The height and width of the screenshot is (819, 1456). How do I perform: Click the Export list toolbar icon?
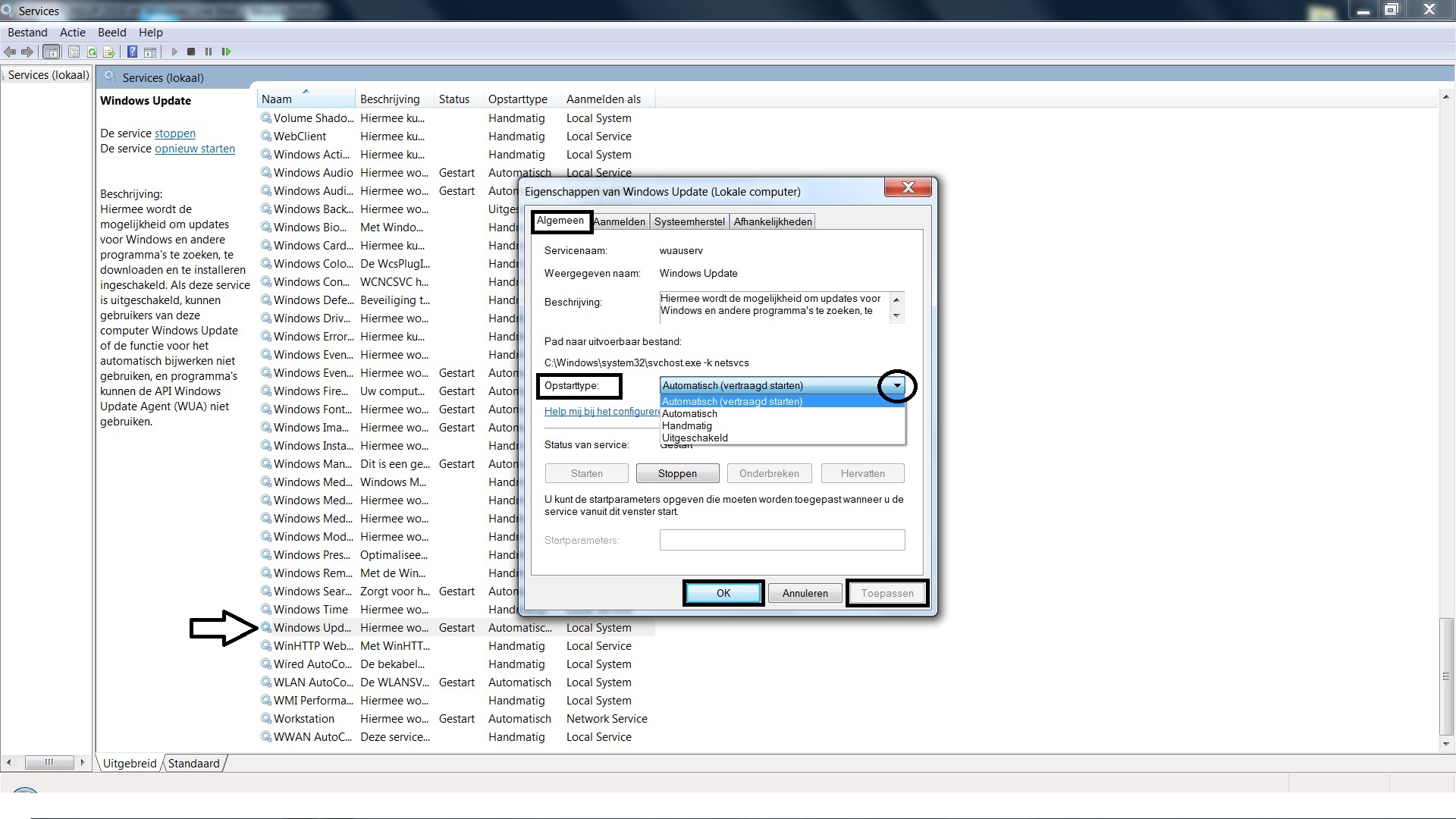pyautogui.click(x=109, y=52)
